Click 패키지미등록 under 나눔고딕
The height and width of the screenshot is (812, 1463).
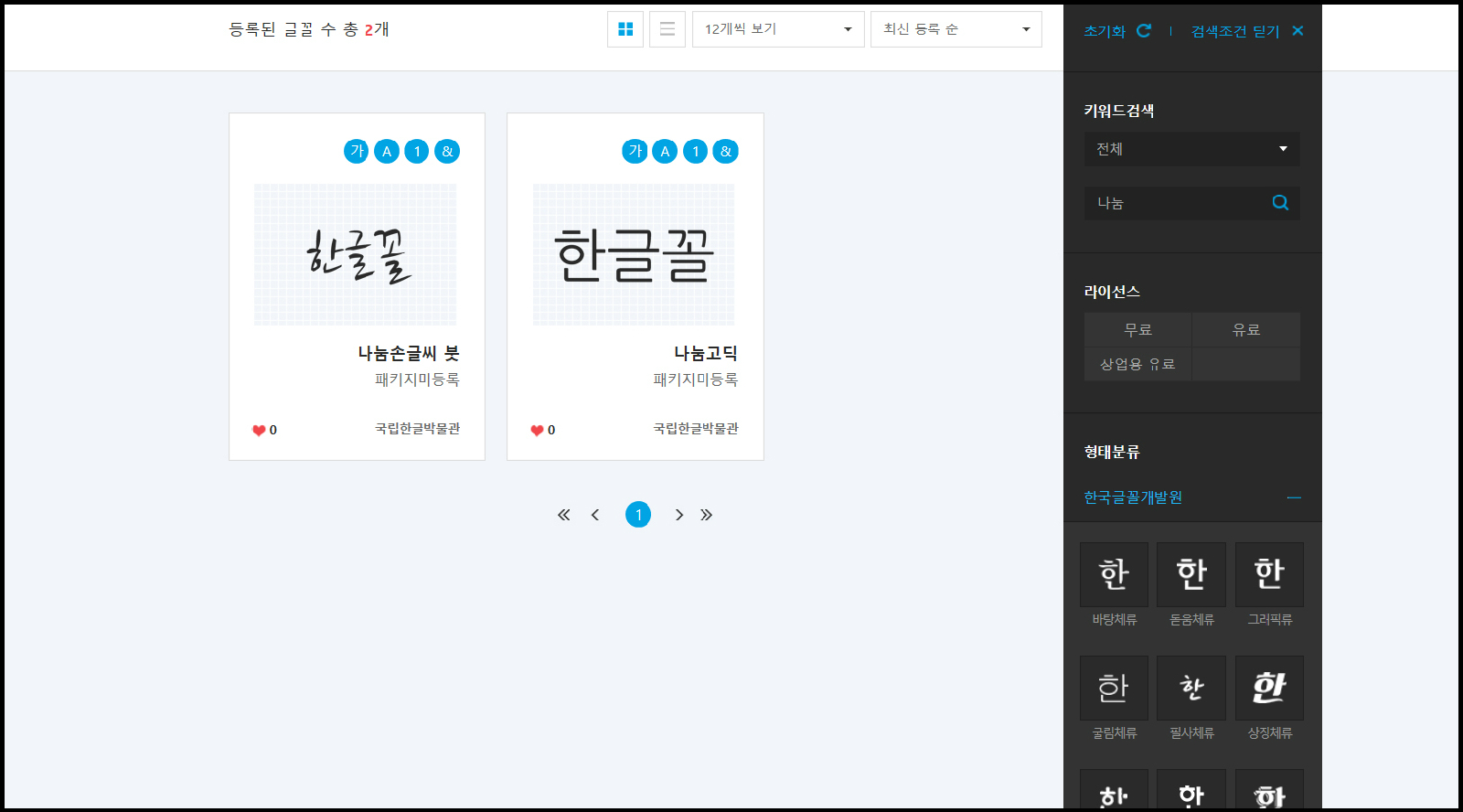pos(696,379)
